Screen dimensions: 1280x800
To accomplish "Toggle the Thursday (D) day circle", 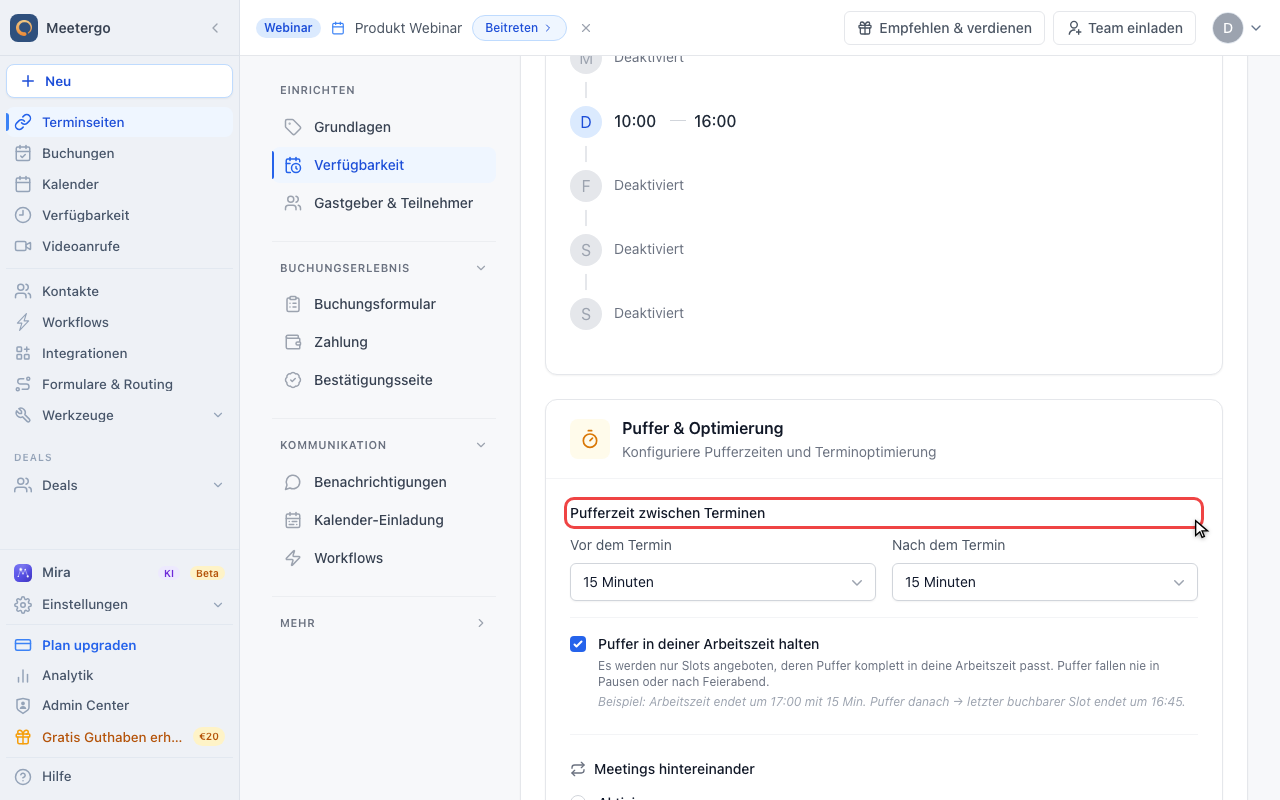I will (586, 122).
